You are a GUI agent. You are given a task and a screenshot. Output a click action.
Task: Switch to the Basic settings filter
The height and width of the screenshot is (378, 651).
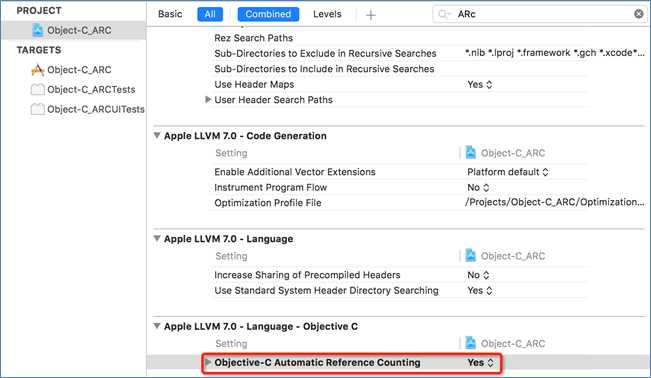pyautogui.click(x=170, y=14)
